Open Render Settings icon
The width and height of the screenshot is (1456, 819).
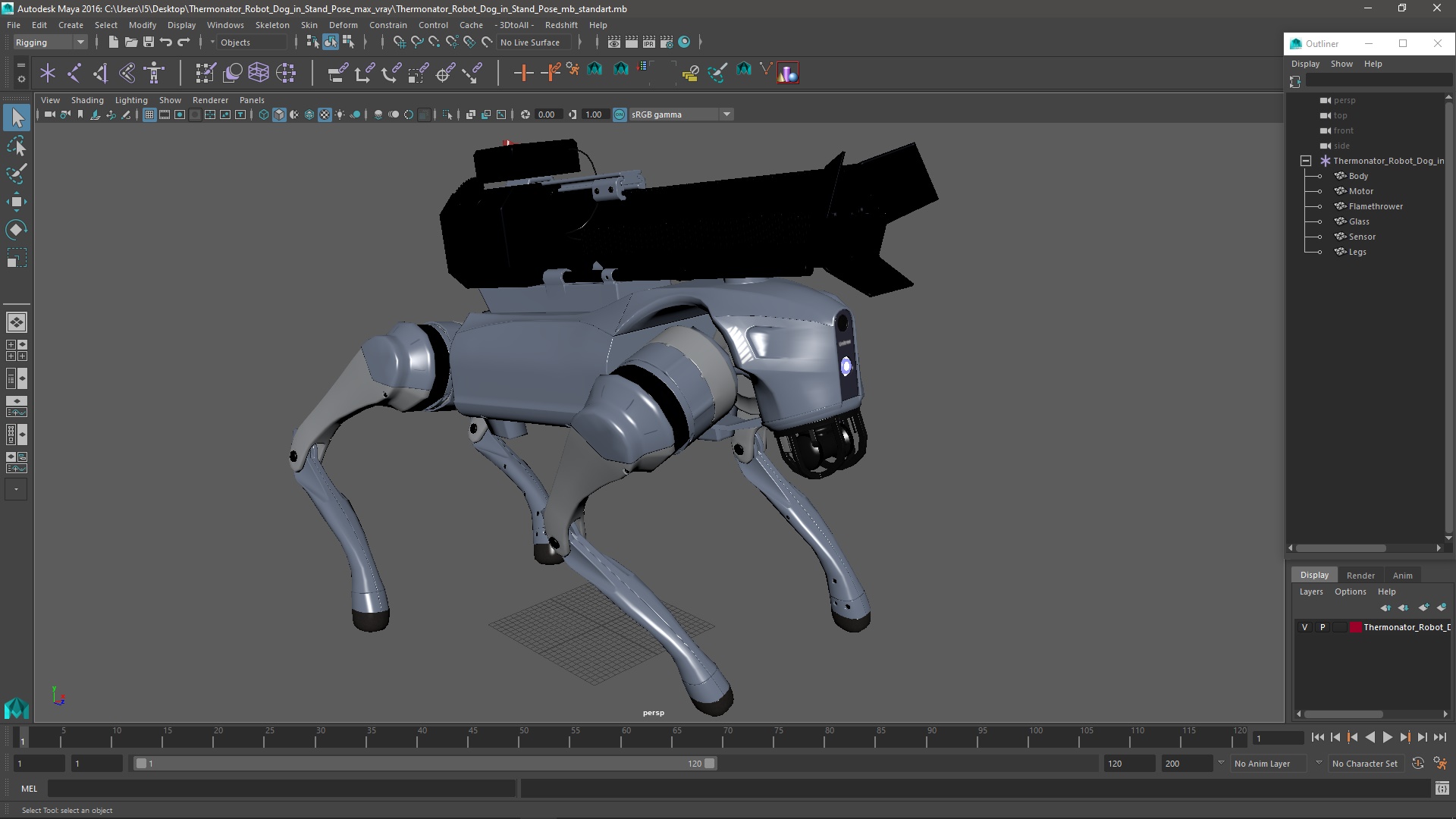(667, 42)
